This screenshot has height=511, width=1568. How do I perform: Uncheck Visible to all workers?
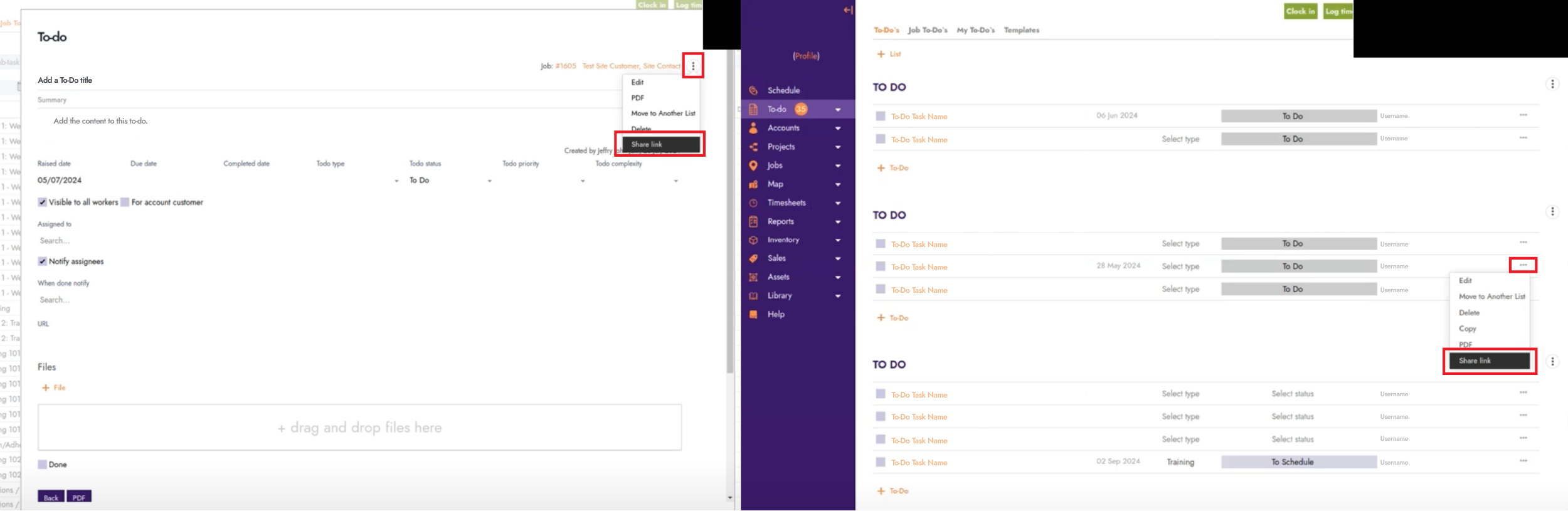click(42, 203)
